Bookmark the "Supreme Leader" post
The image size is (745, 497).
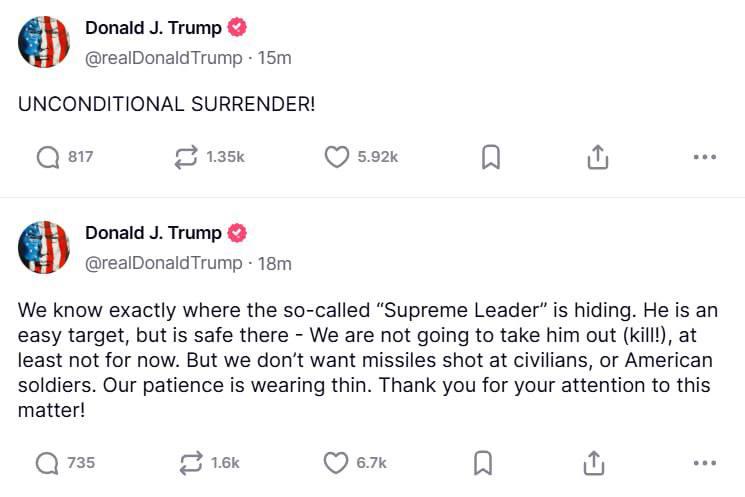481,462
